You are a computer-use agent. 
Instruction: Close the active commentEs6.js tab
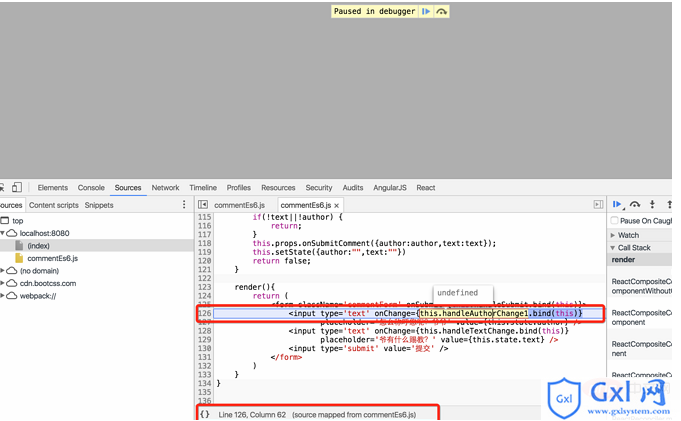pyautogui.click(x=337, y=206)
